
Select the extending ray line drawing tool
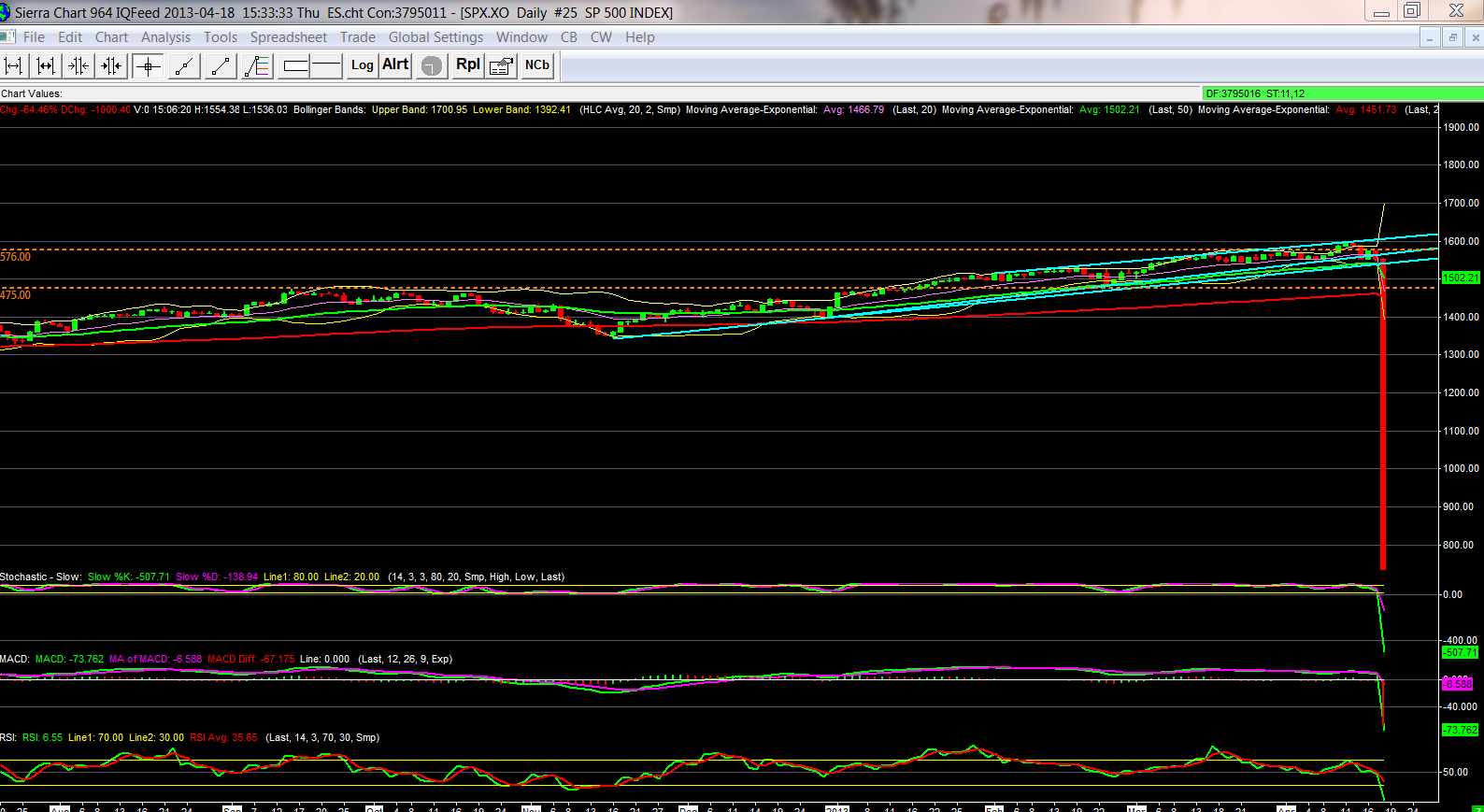click(x=184, y=65)
